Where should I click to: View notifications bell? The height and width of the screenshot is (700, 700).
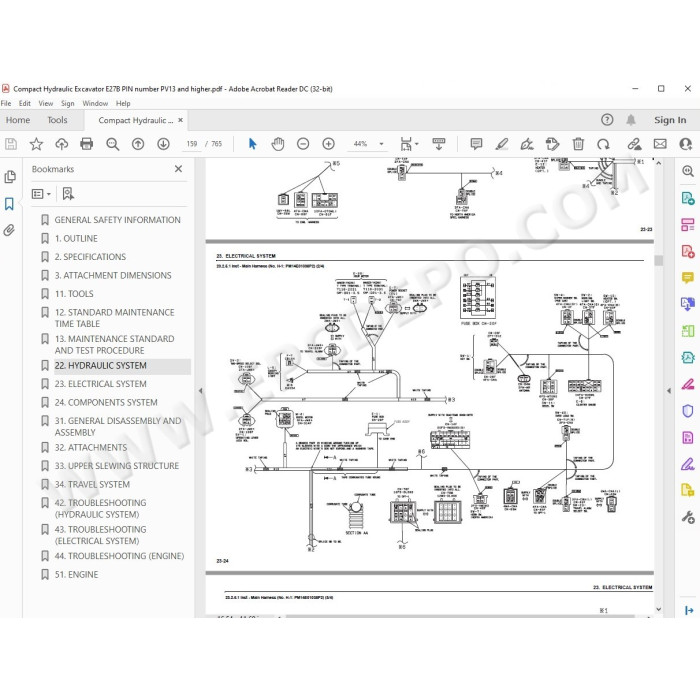click(631, 120)
